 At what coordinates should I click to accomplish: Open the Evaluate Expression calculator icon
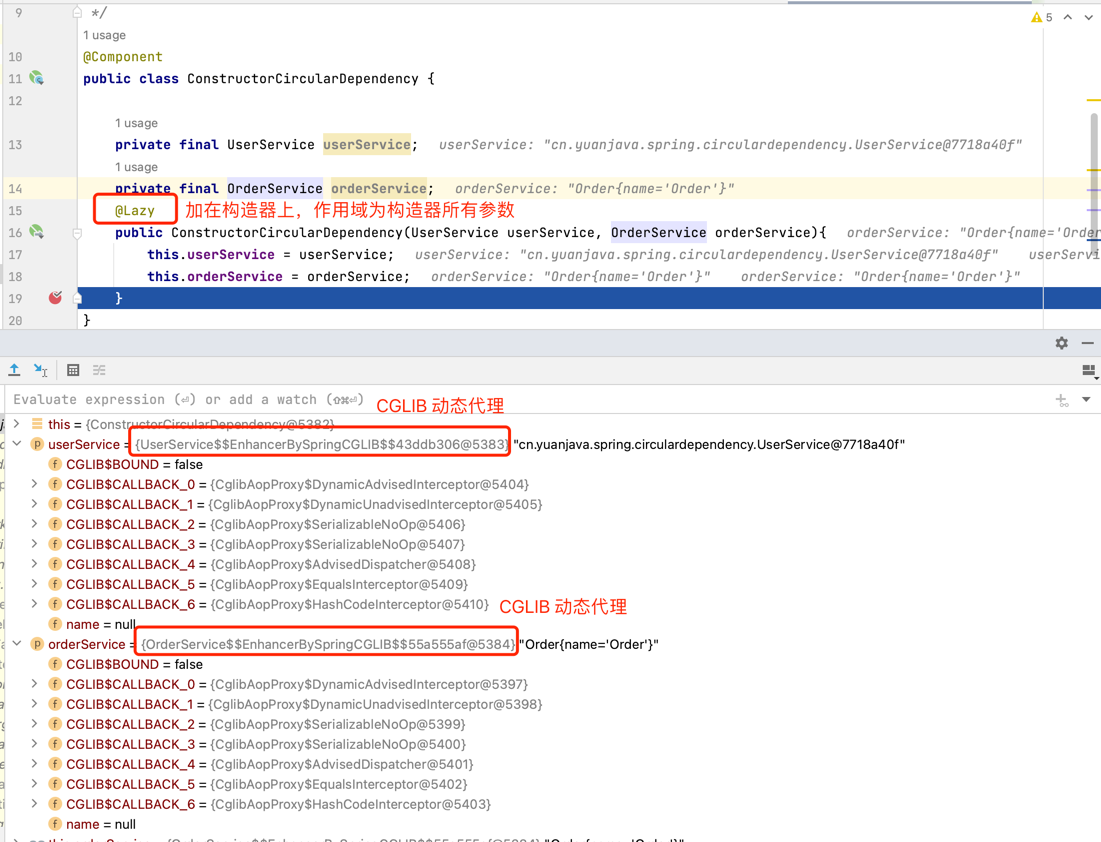(73, 370)
